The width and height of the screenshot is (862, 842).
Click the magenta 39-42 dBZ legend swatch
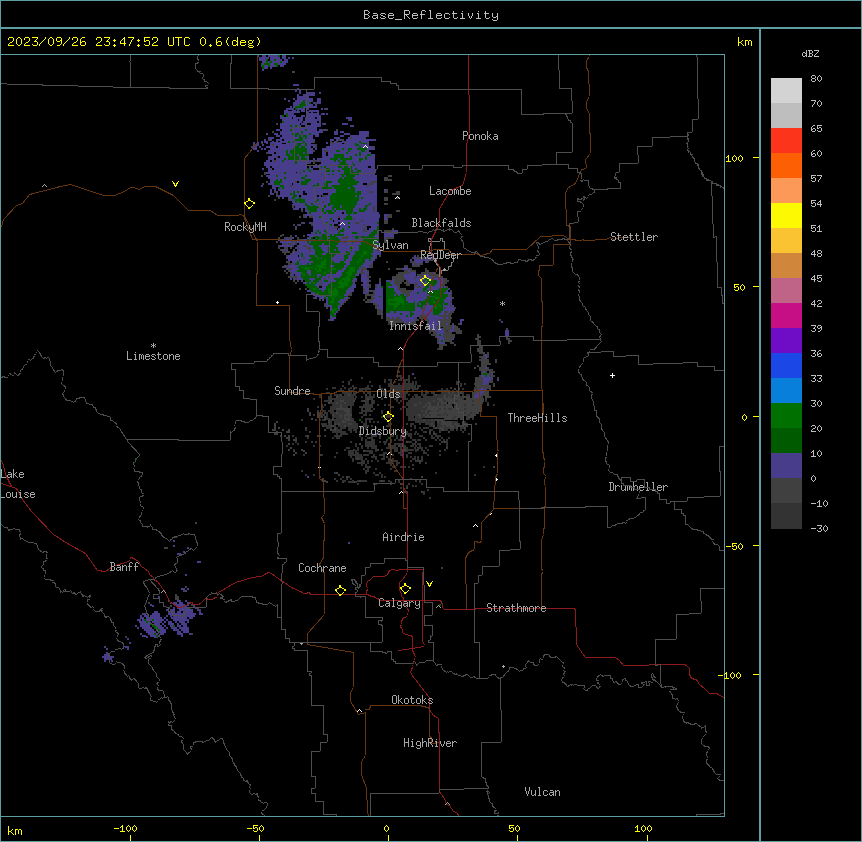(786, 315)
